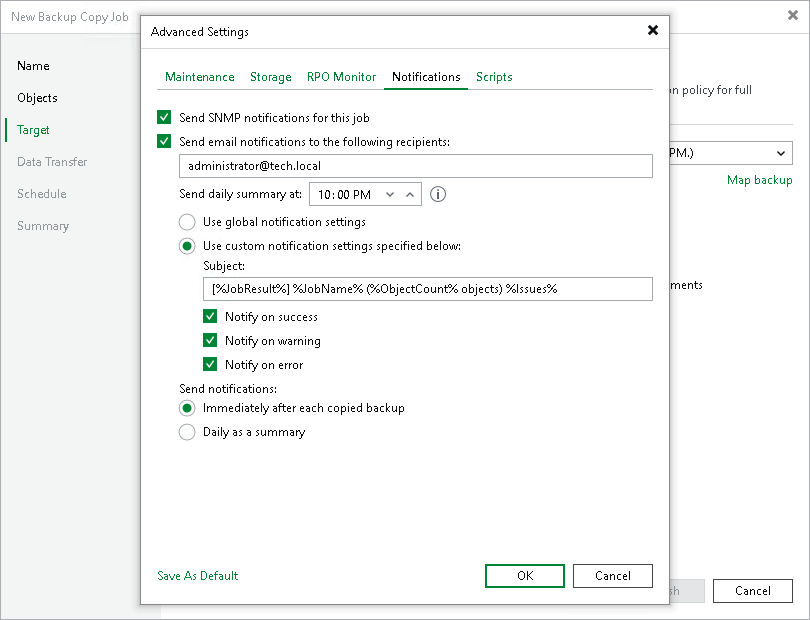Select the Data Transfer wizard step
Screen dimensions: 810x620
(52, 162)
